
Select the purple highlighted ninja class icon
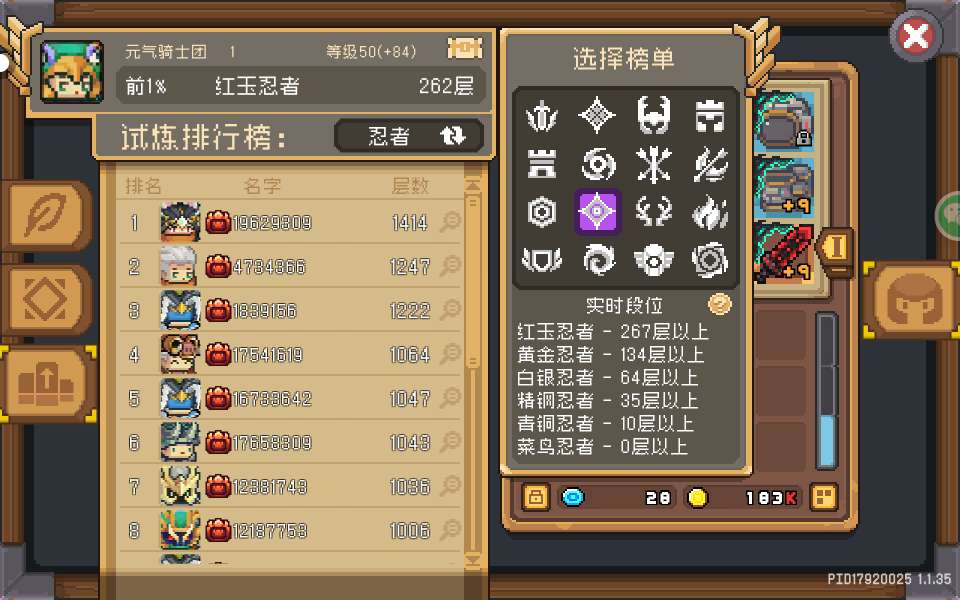[x=597, y=212]
